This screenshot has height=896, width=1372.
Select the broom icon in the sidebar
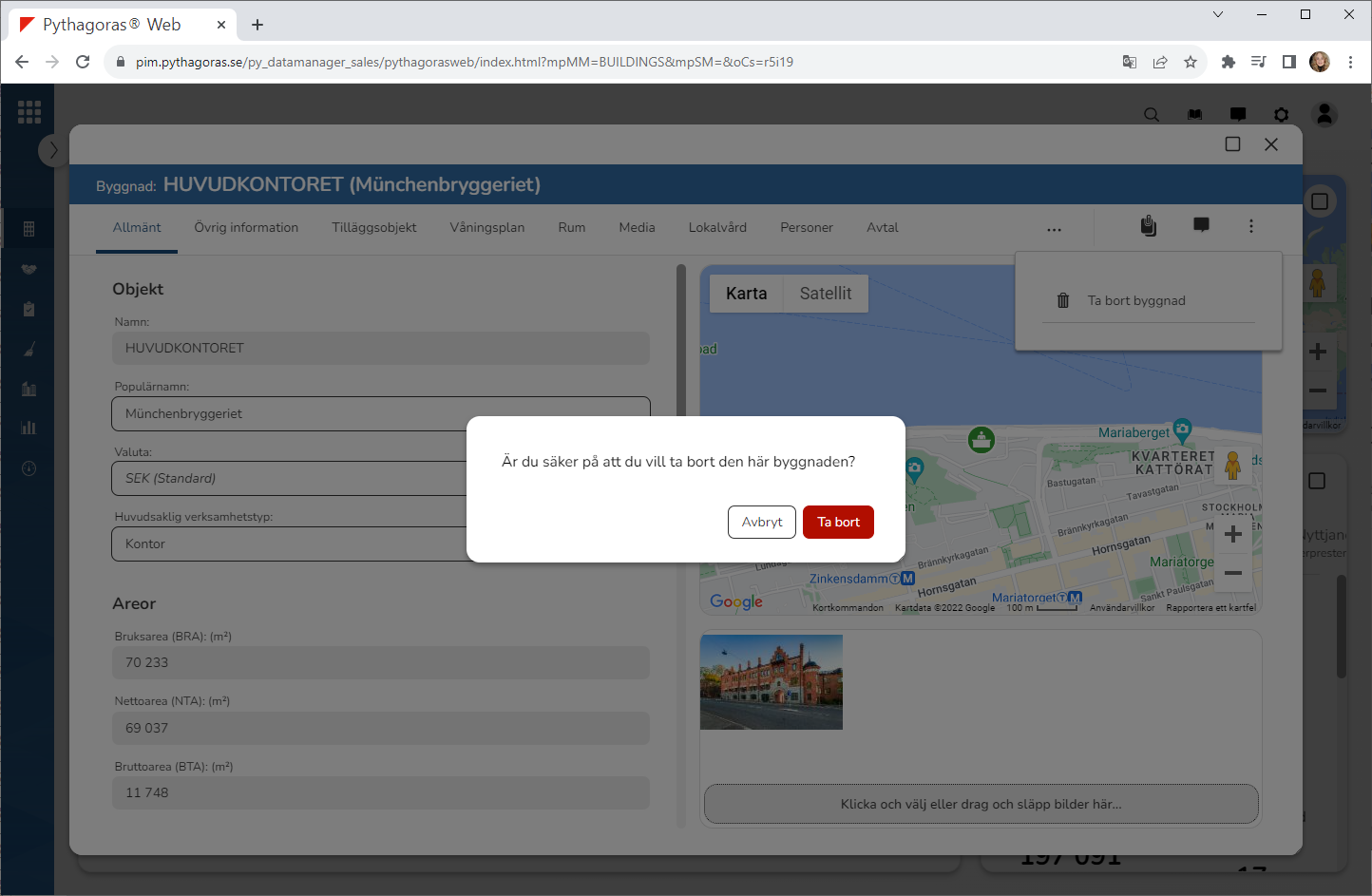click(29, 349)
